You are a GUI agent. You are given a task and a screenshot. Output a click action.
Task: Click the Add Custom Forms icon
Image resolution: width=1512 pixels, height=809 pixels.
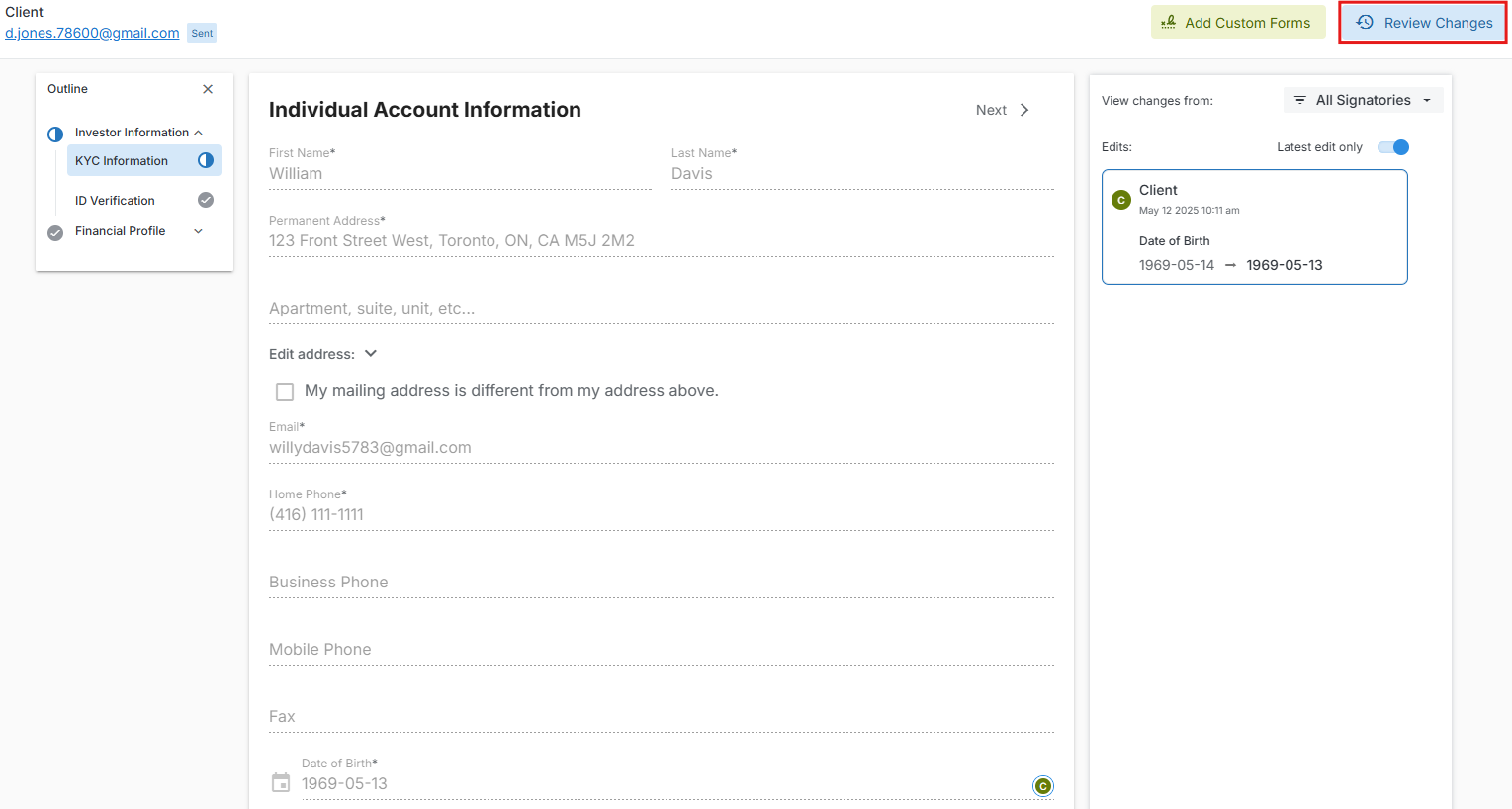coord(1168,22)
